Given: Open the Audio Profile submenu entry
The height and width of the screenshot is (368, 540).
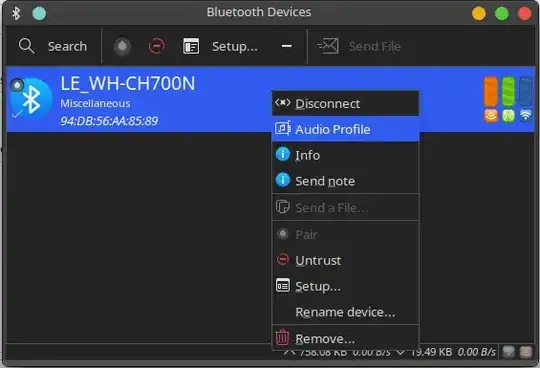Looking at the screenshot, I should click(345, 129).
